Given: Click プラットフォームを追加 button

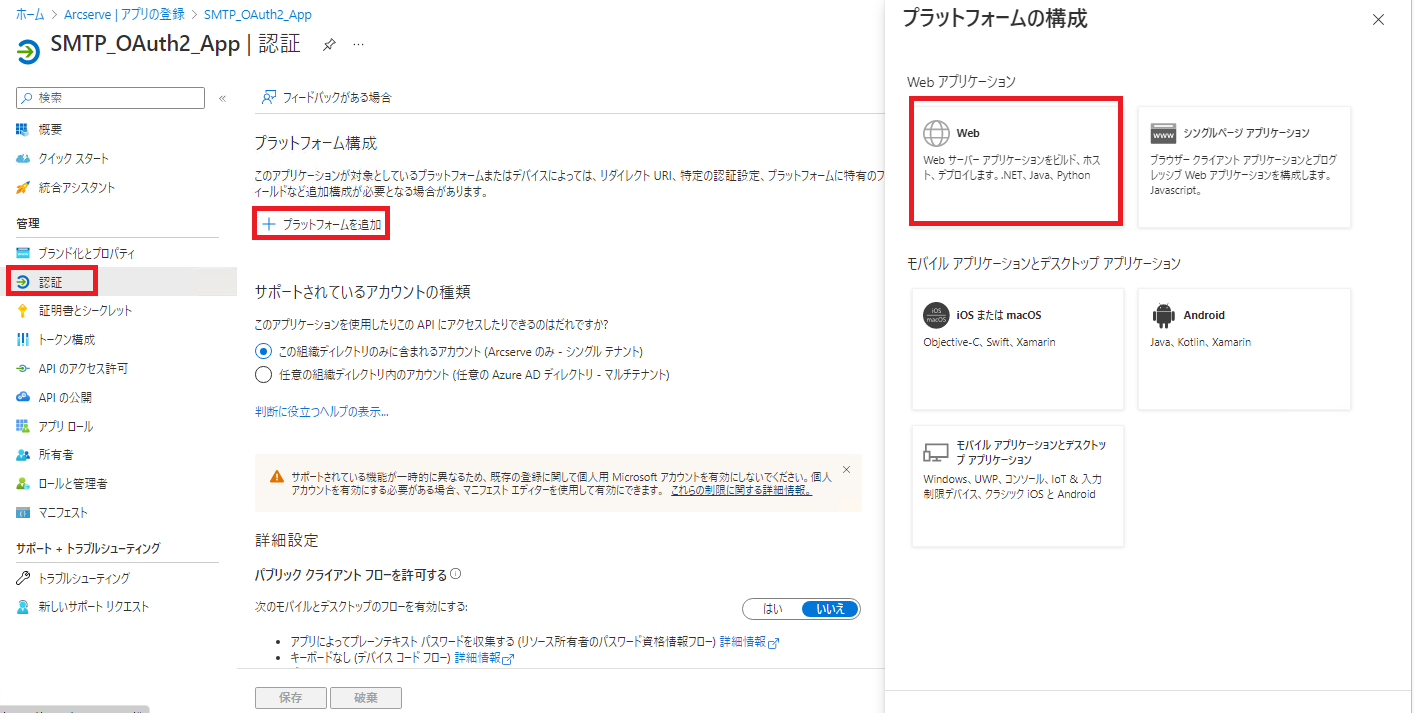Looking at the screenshot, I should tap(320, 223).
